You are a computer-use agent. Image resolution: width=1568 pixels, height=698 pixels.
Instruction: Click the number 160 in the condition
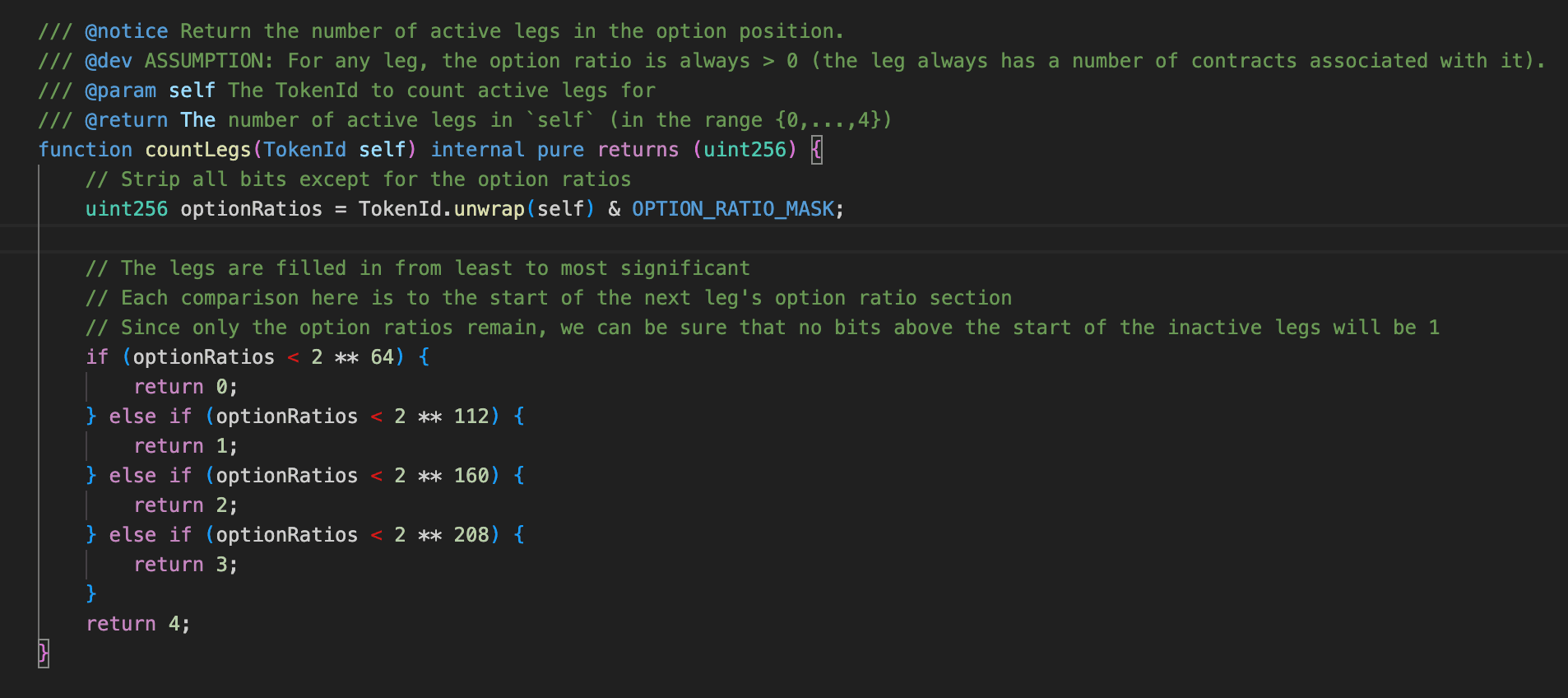click(471, 476)
